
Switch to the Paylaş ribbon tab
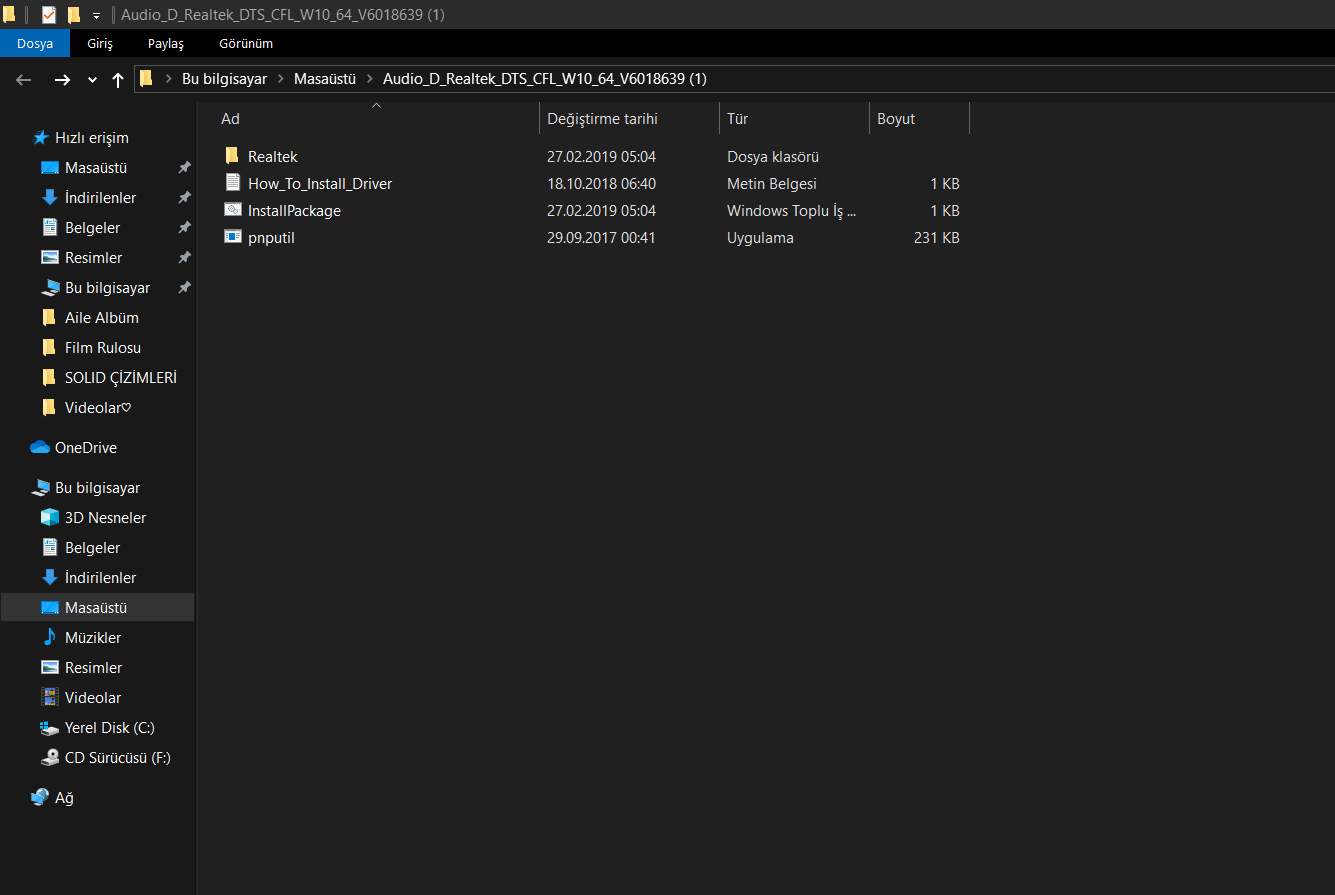pos(166,43)
